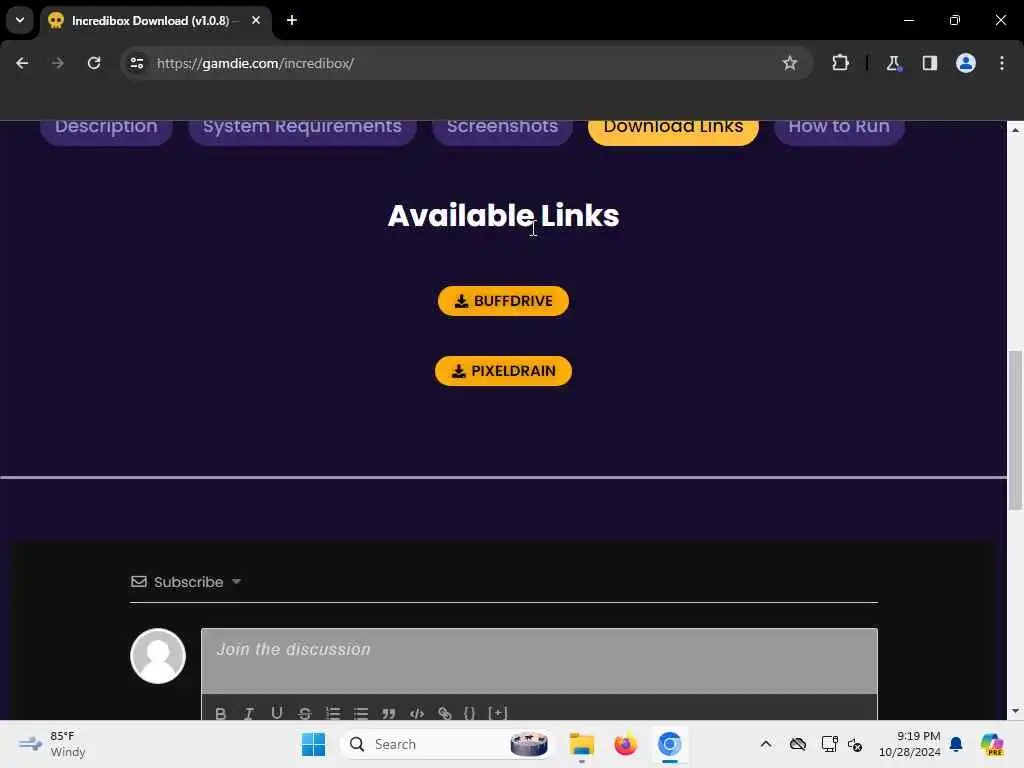Toggle the browser side panel
This screenshot has height=768, width=1024.
click(x=929, y=63)
